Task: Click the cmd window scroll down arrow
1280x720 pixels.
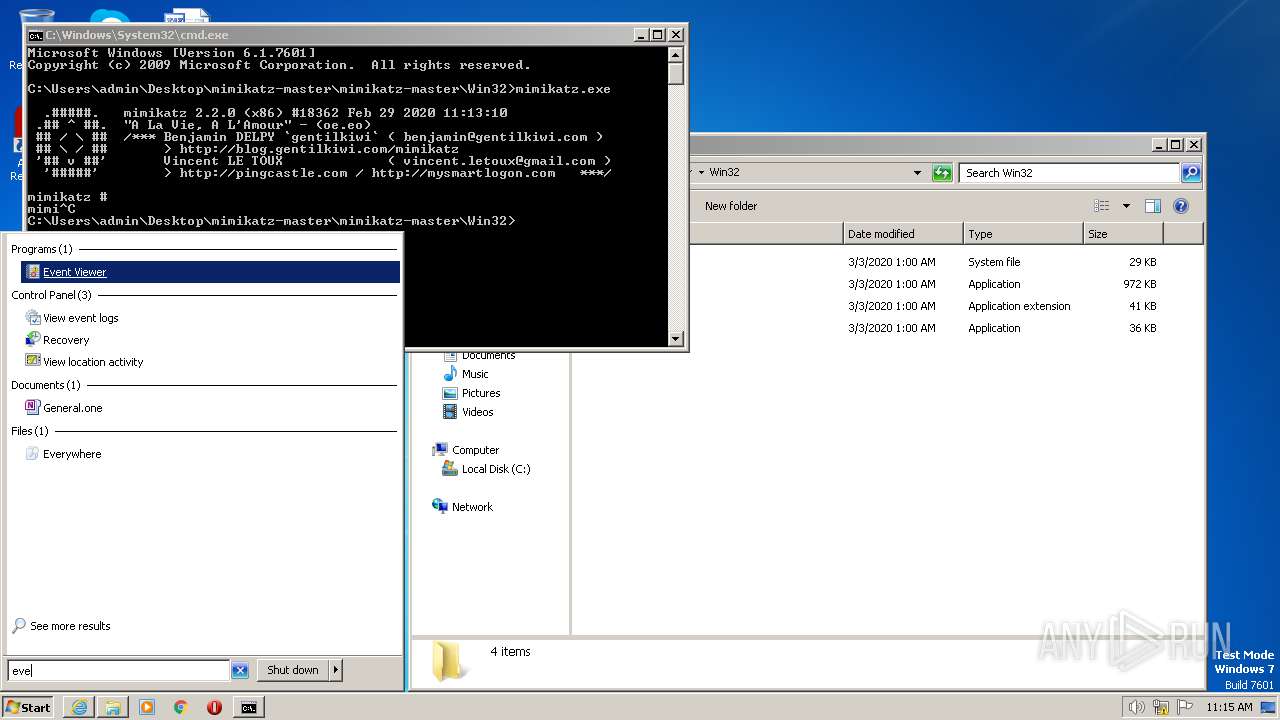Action: [x=676, y=339]
